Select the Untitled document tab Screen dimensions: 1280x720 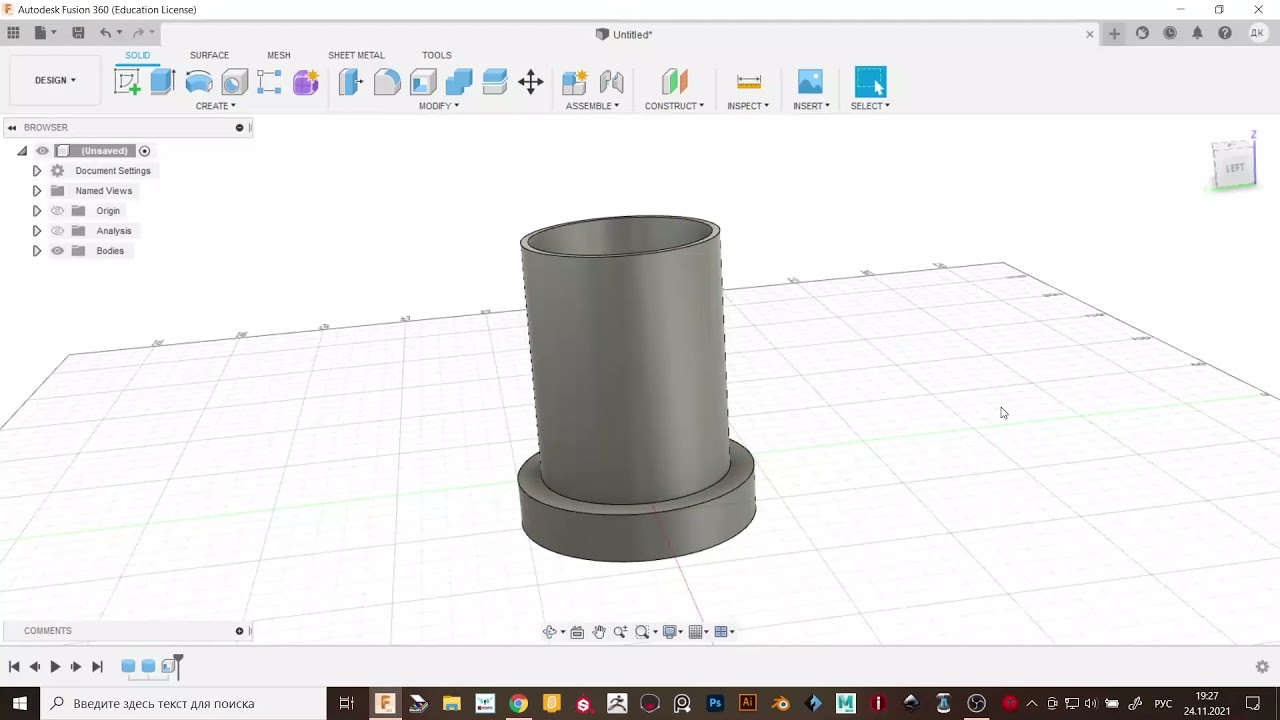pyautogui.click(x=624, y=34)
